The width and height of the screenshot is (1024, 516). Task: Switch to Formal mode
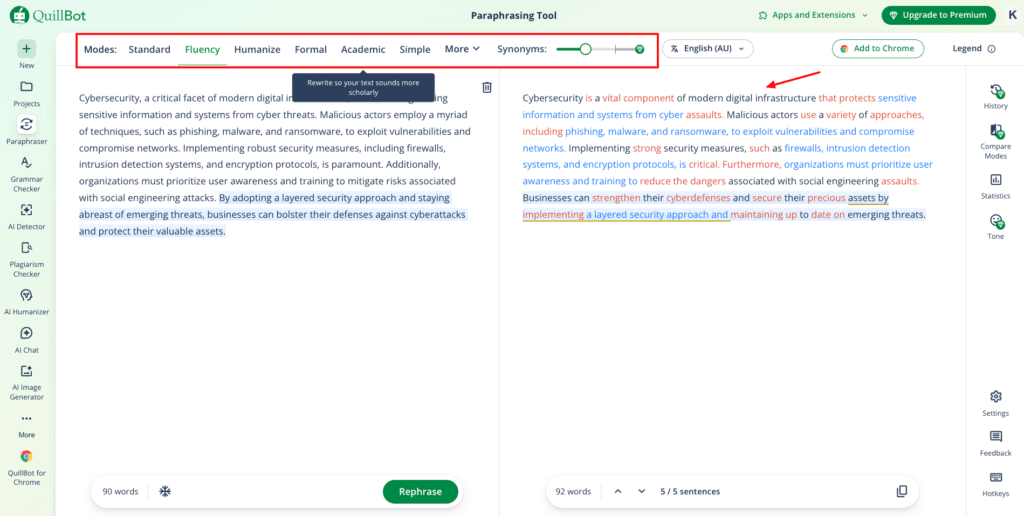click(311, 49)
